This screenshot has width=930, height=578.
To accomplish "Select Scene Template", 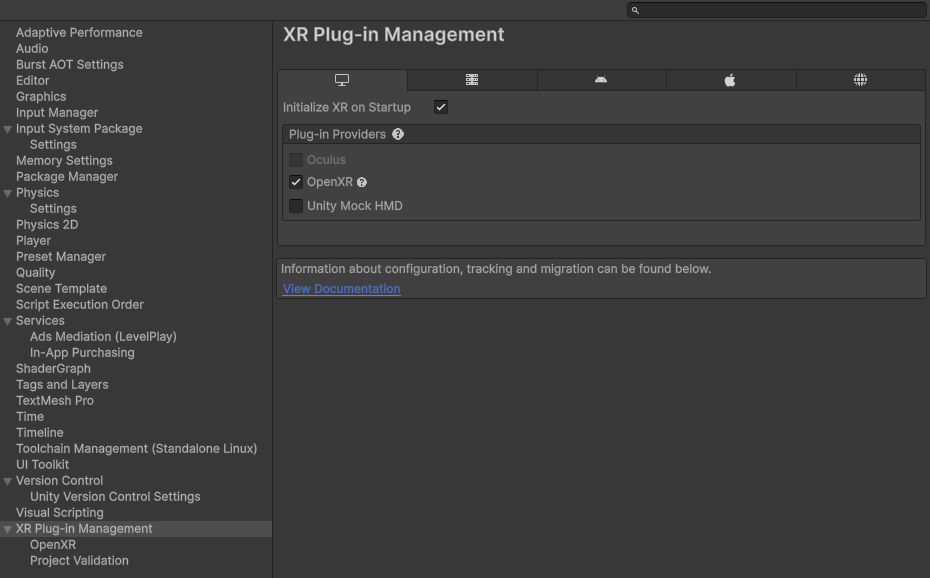I will click(x=61, y=289).
